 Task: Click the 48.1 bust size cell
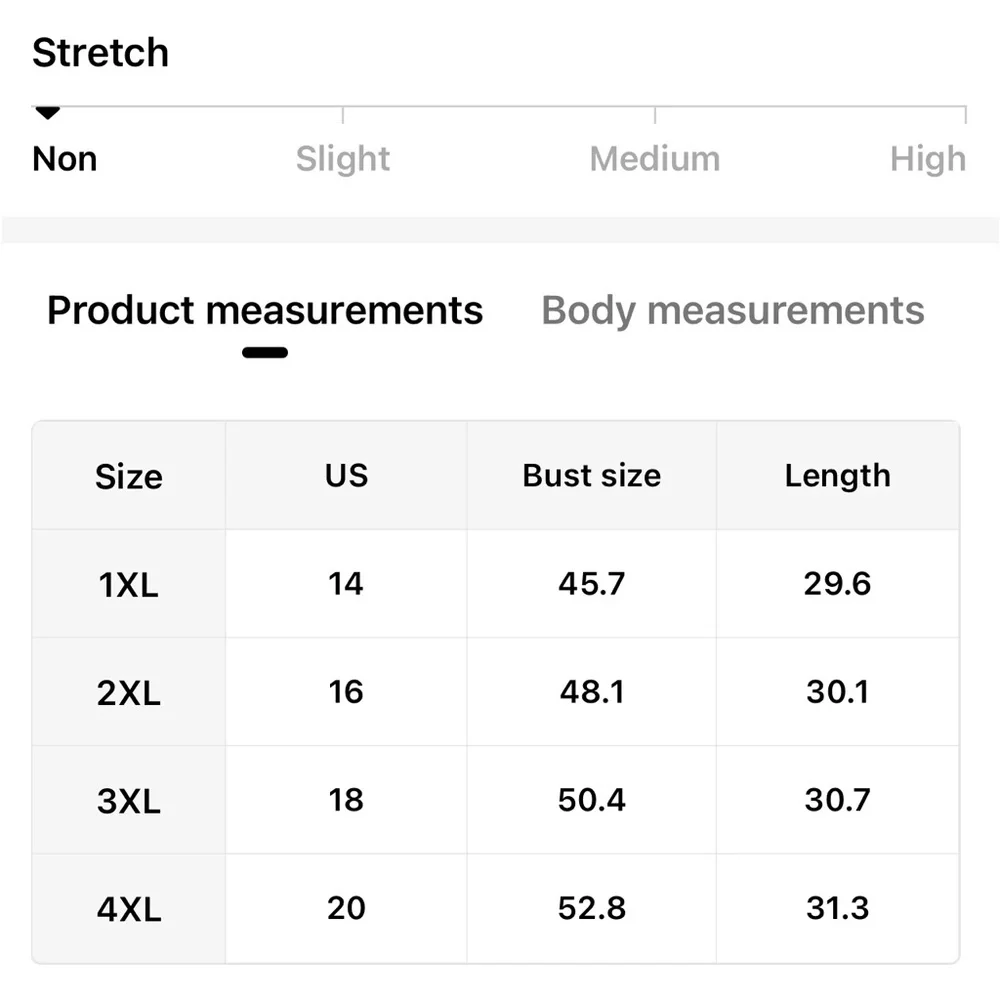(591, 691)
